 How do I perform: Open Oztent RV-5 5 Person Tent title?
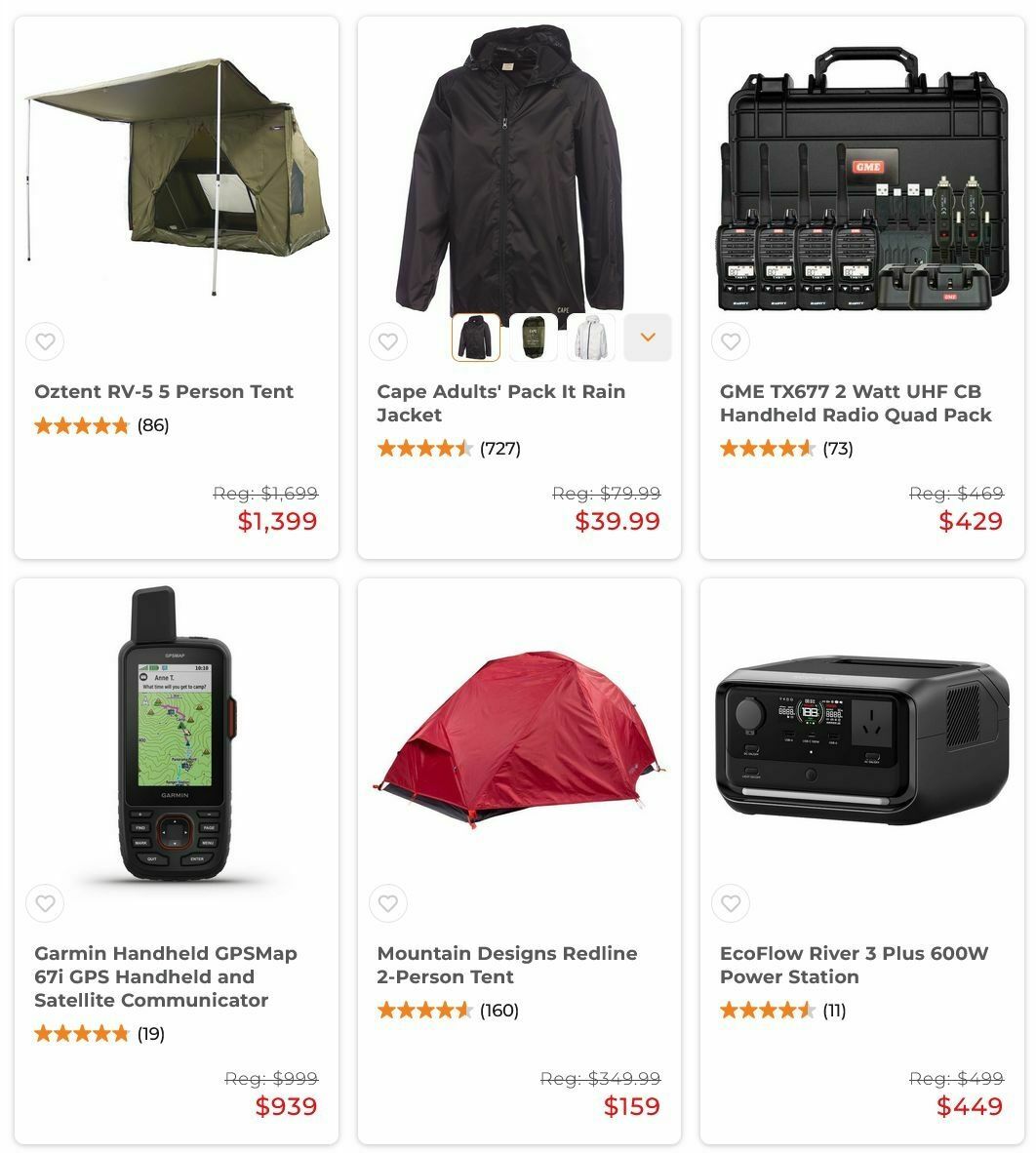coord(164,391)
